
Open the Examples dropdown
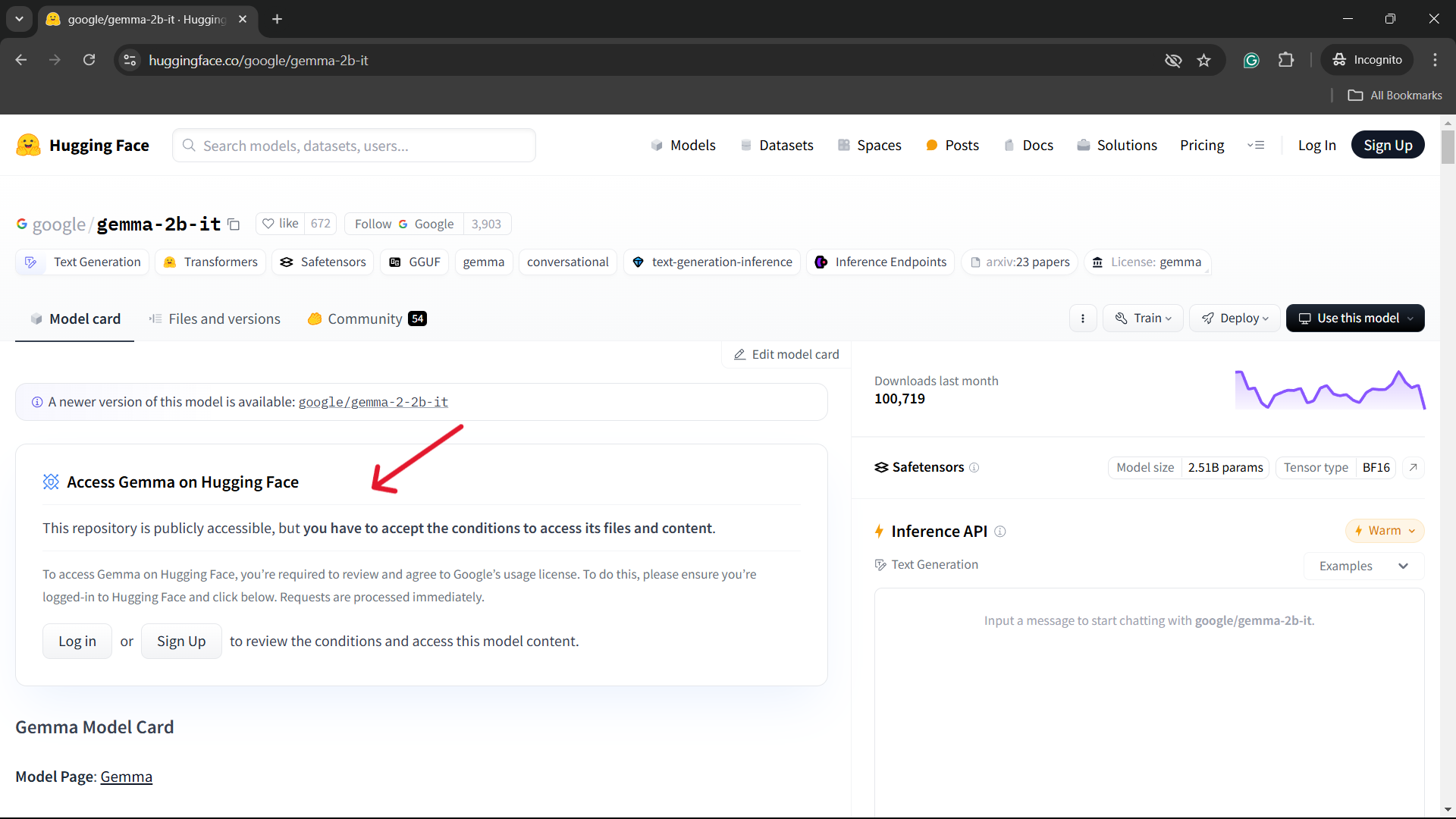(x=1363, y=566)
